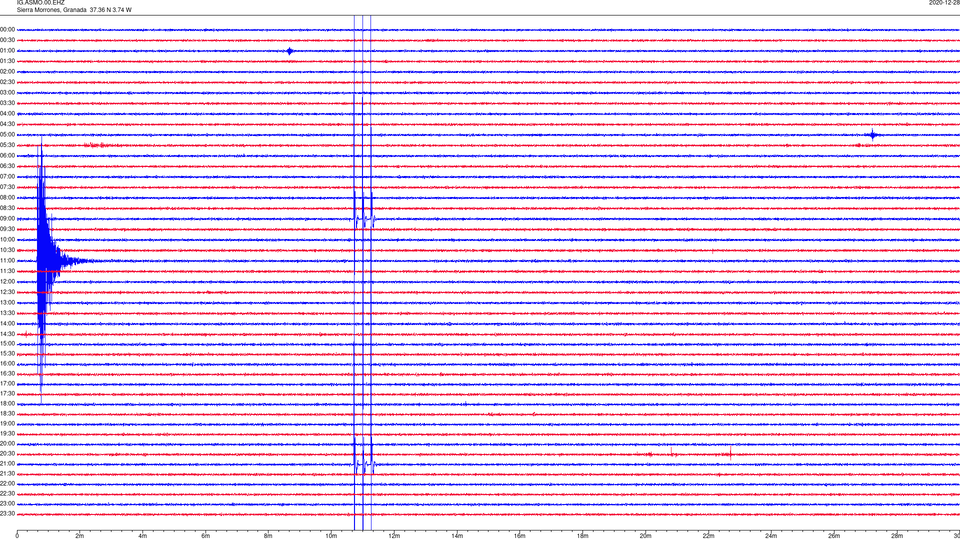The width and height of the screenshot is (960, 540).
Task: Select the 18:00 trace time label
Action: click(7, 403)
